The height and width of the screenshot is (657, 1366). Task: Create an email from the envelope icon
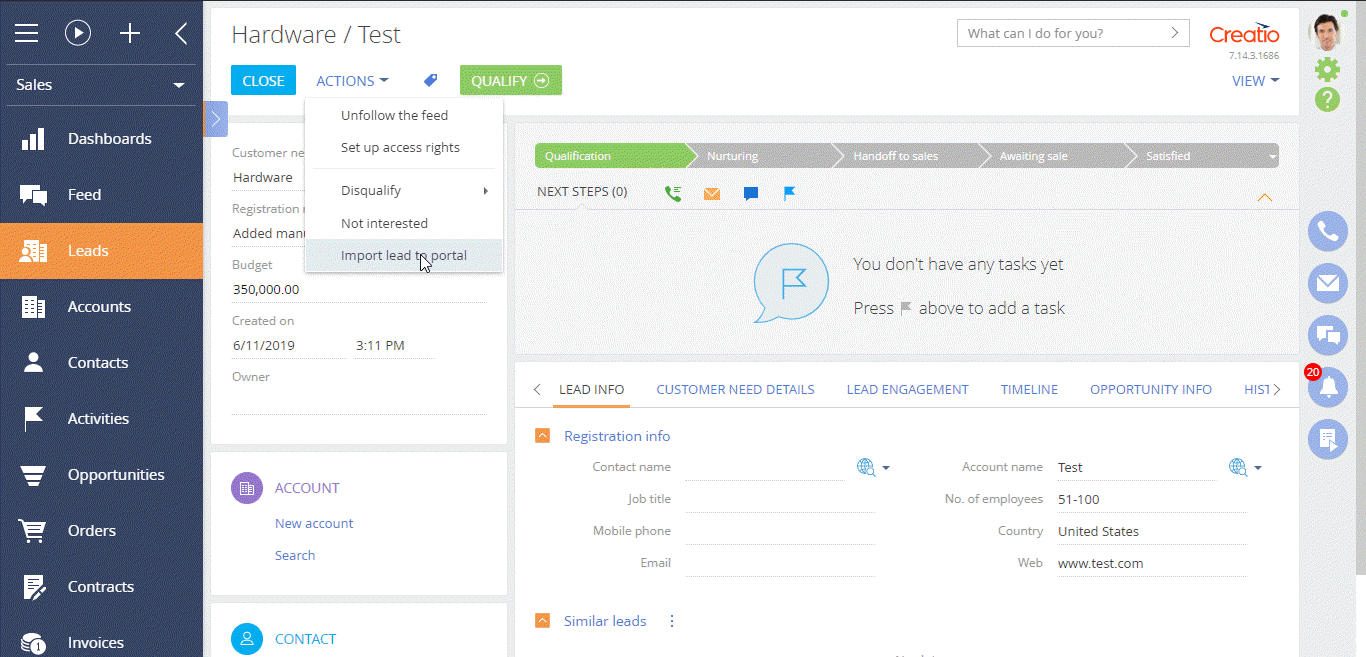click(711, 192)
